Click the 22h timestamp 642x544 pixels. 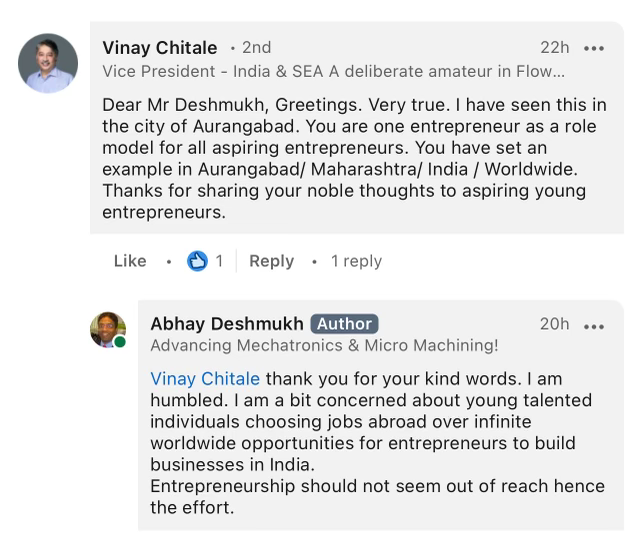coord(555,48)
